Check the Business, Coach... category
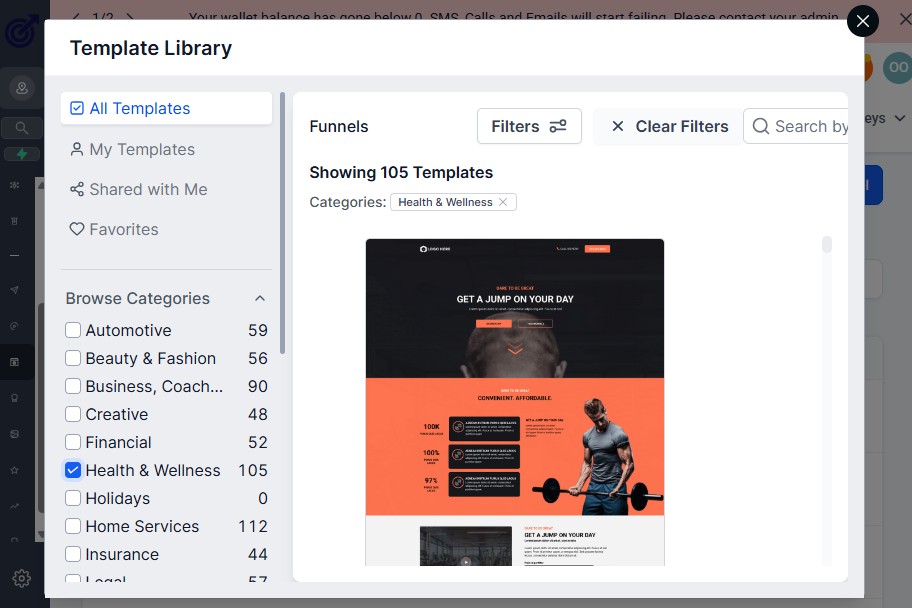The image size is (912, 608). (x=73, y=386)
